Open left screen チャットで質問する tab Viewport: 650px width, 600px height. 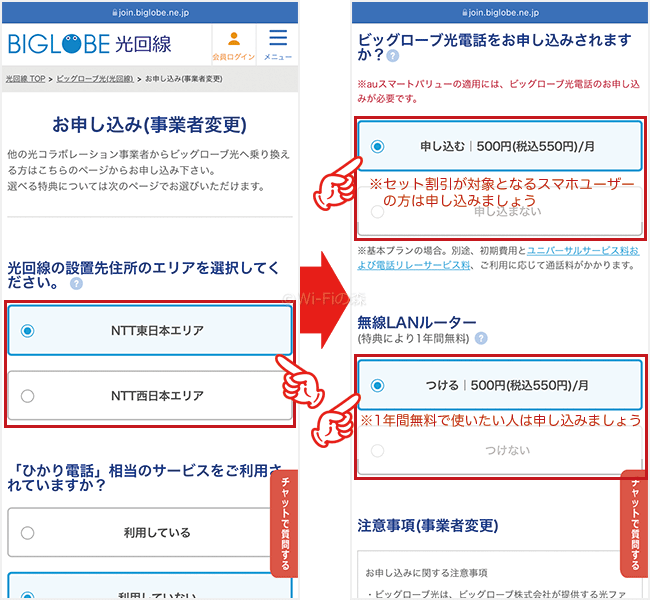(x=284, y=524)
